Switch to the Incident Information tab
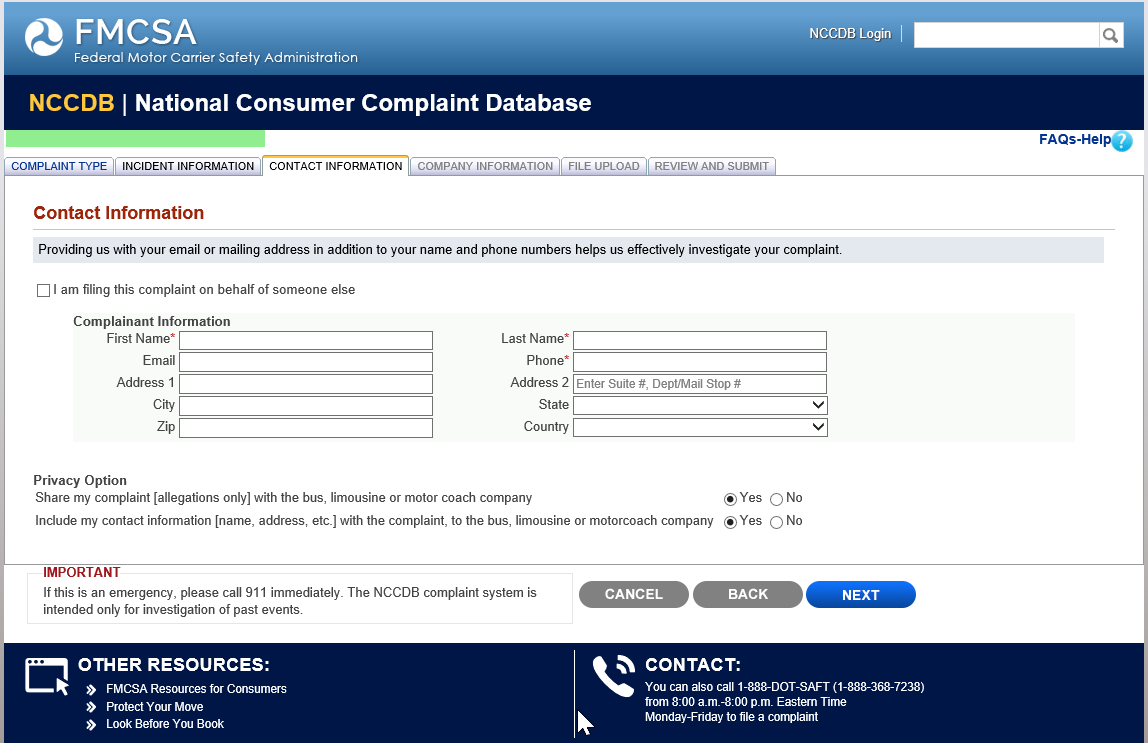The height and width of the screenshot is (743, 1148). point(188,166)
